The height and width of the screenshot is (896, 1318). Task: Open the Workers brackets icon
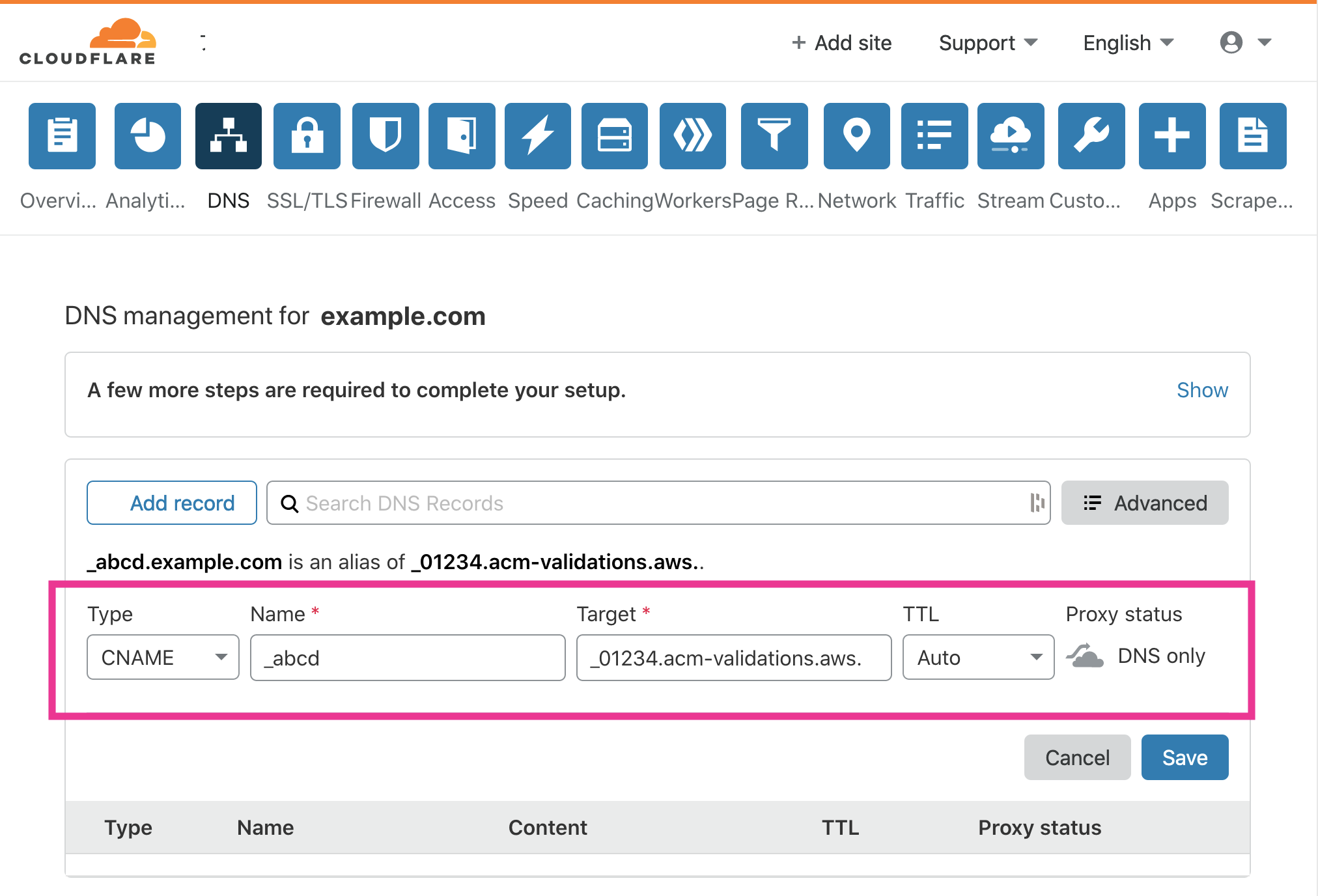tap(693, 136)
